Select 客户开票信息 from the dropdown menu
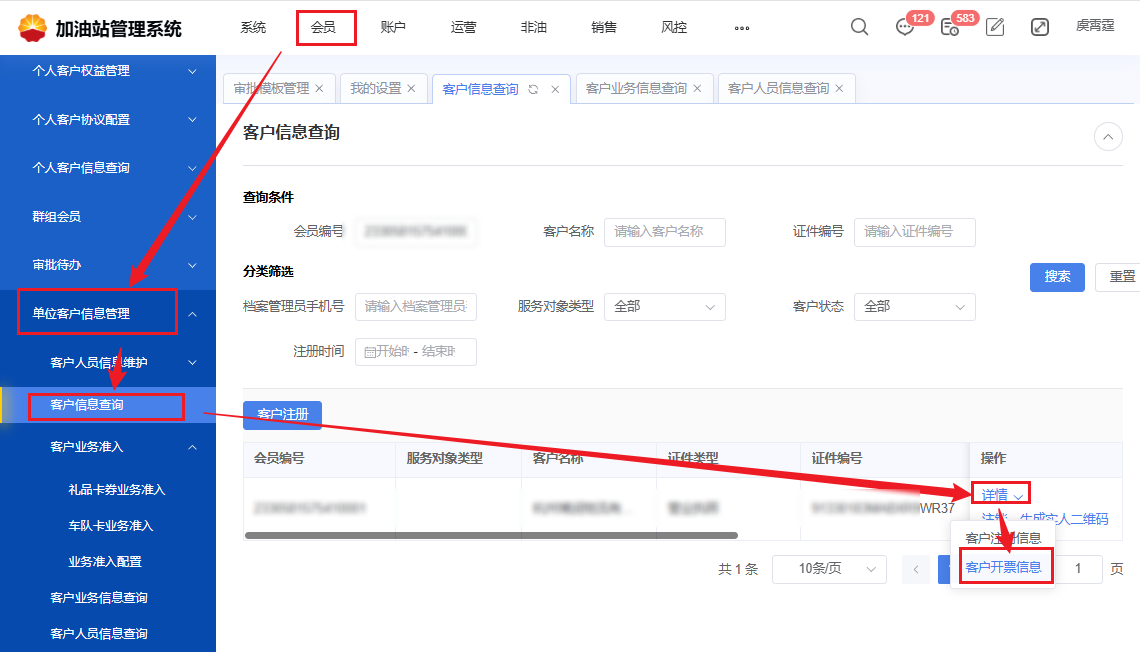 pyautogui.click(x=1003, y=568)
